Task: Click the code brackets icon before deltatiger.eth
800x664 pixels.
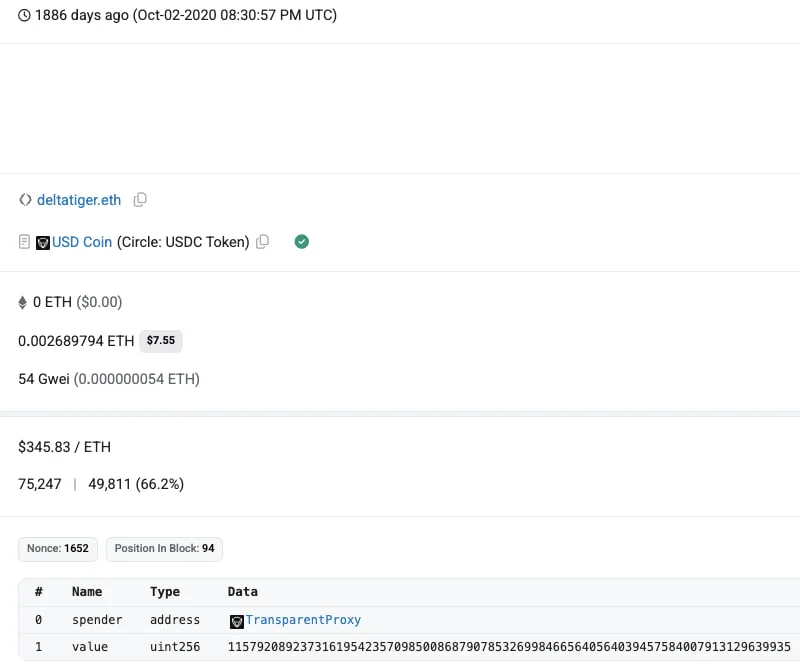Action: coord(25,200)
